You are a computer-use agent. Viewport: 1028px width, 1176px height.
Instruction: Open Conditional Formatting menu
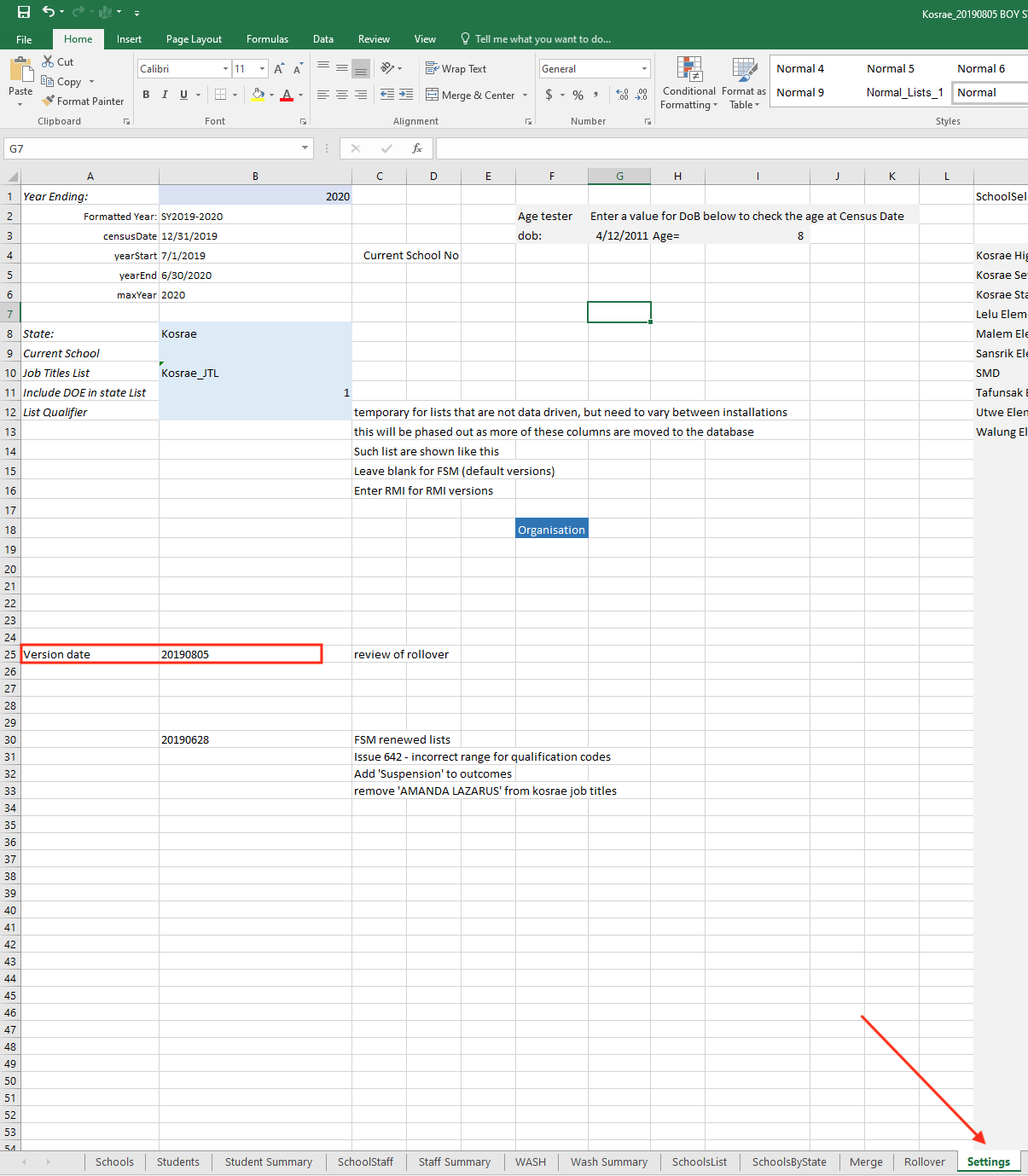pos(688,84)
